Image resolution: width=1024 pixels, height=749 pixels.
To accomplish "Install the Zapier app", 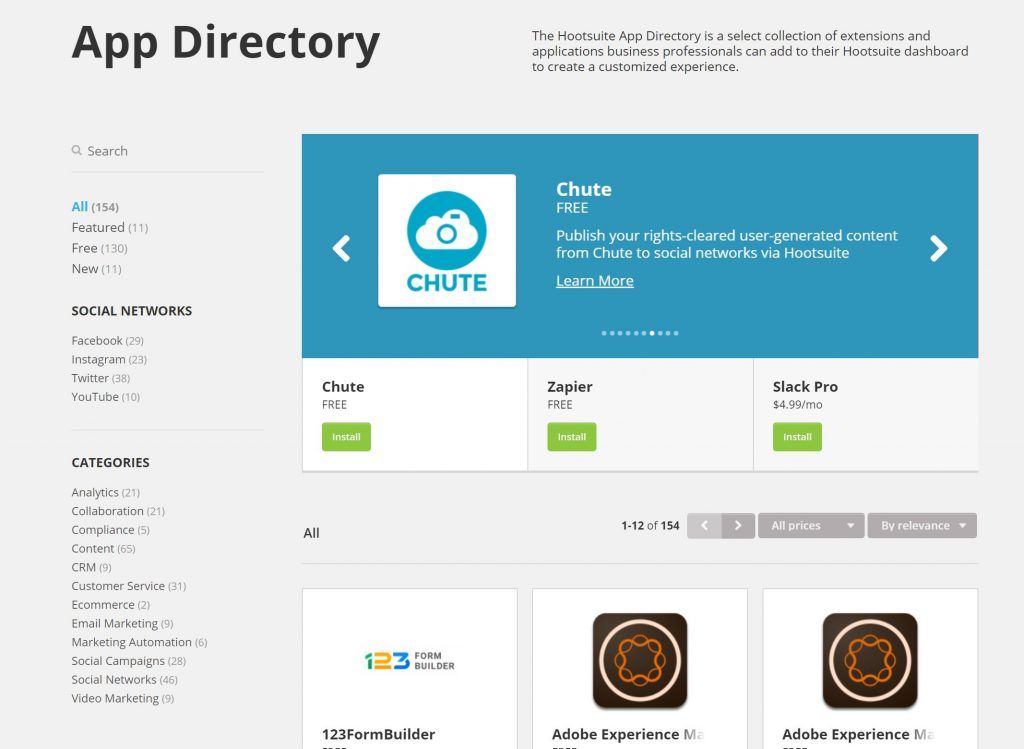I will click(571, 437).
